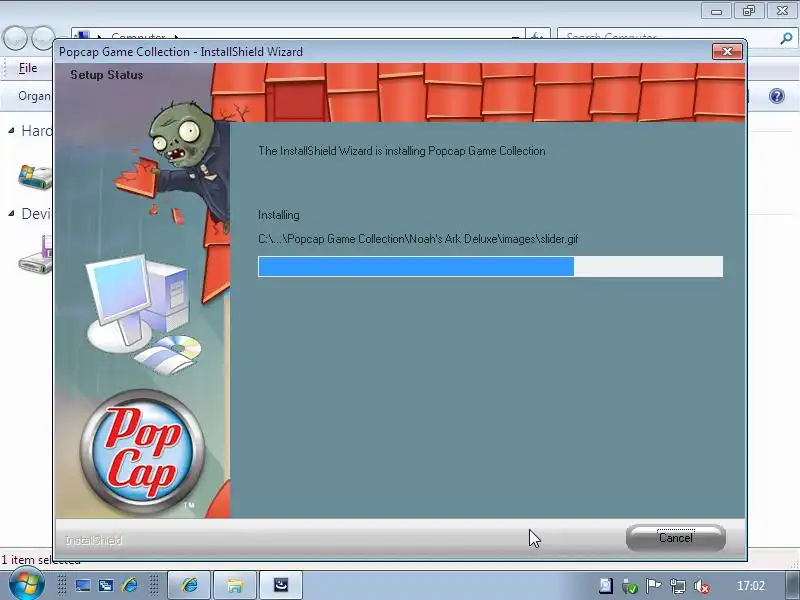Switch to Internet Explorer taskbar button
The image size is (800, 600).
click(x=189, y=585)
